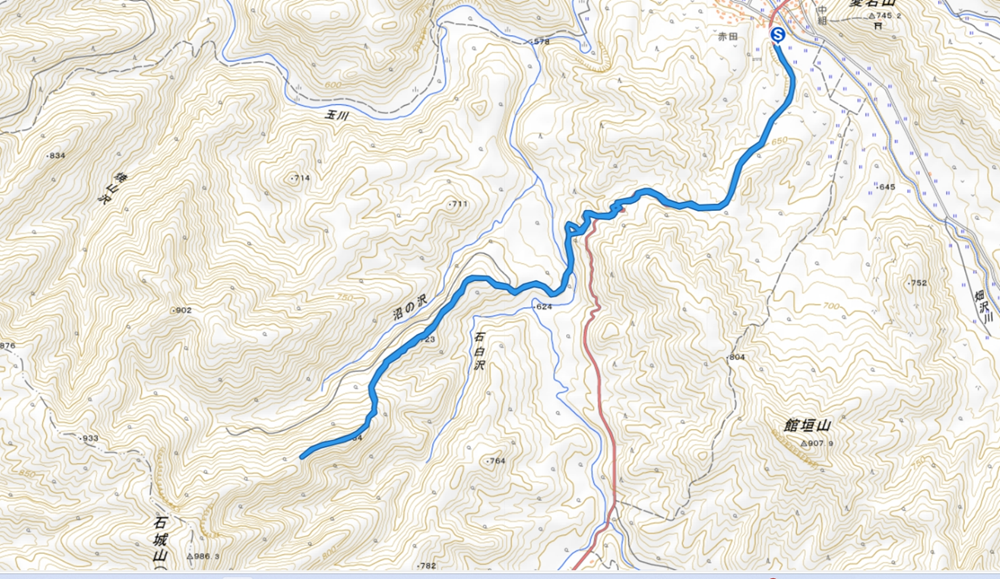
Task: Click the 玉川 river label
Action: 338,115
